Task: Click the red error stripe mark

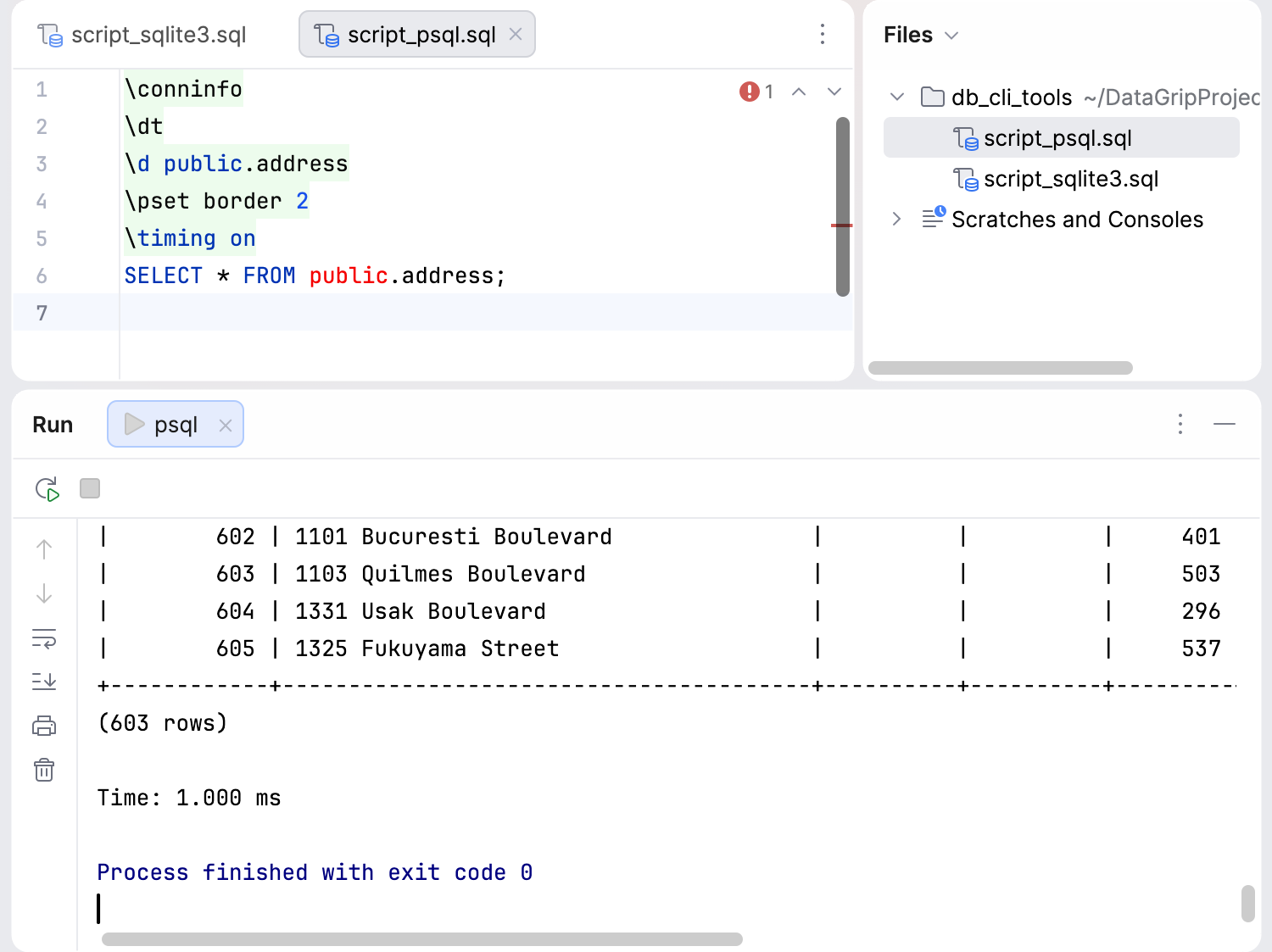Action: 842,225
